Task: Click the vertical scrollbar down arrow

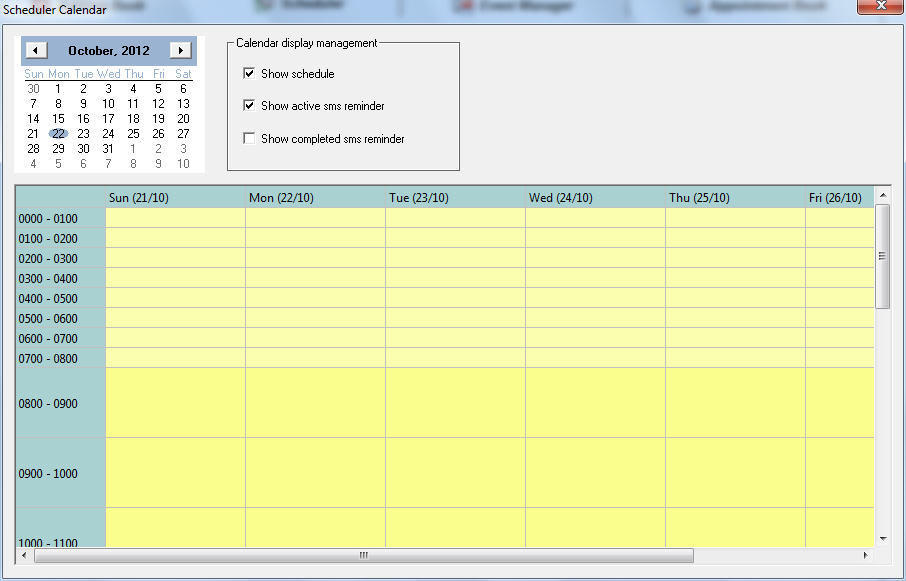Action: [883, 539]
